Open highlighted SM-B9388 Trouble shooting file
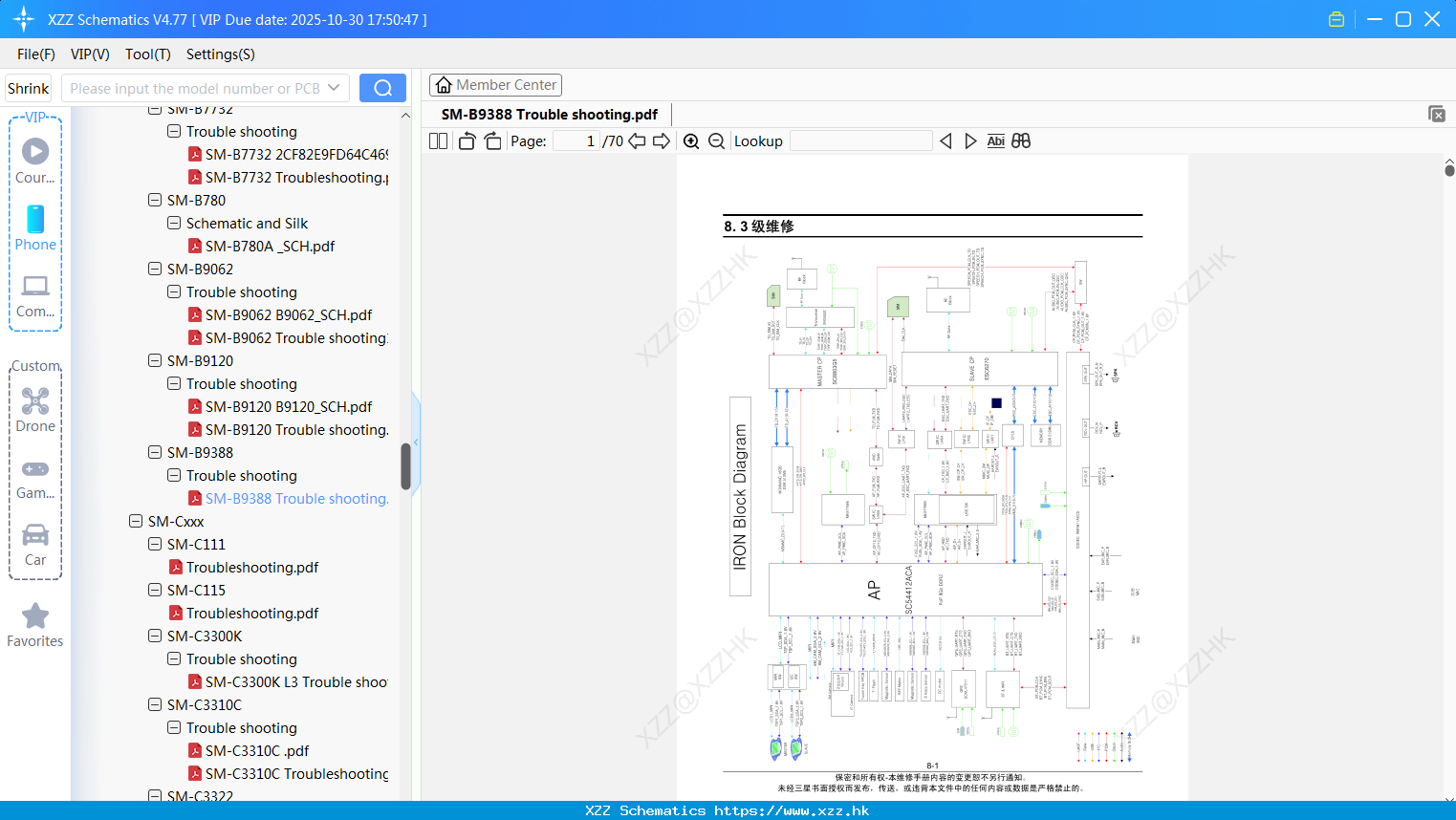The width and height of the screenshot is (1456, 820). pyautogui.click(x=288, y=498)
